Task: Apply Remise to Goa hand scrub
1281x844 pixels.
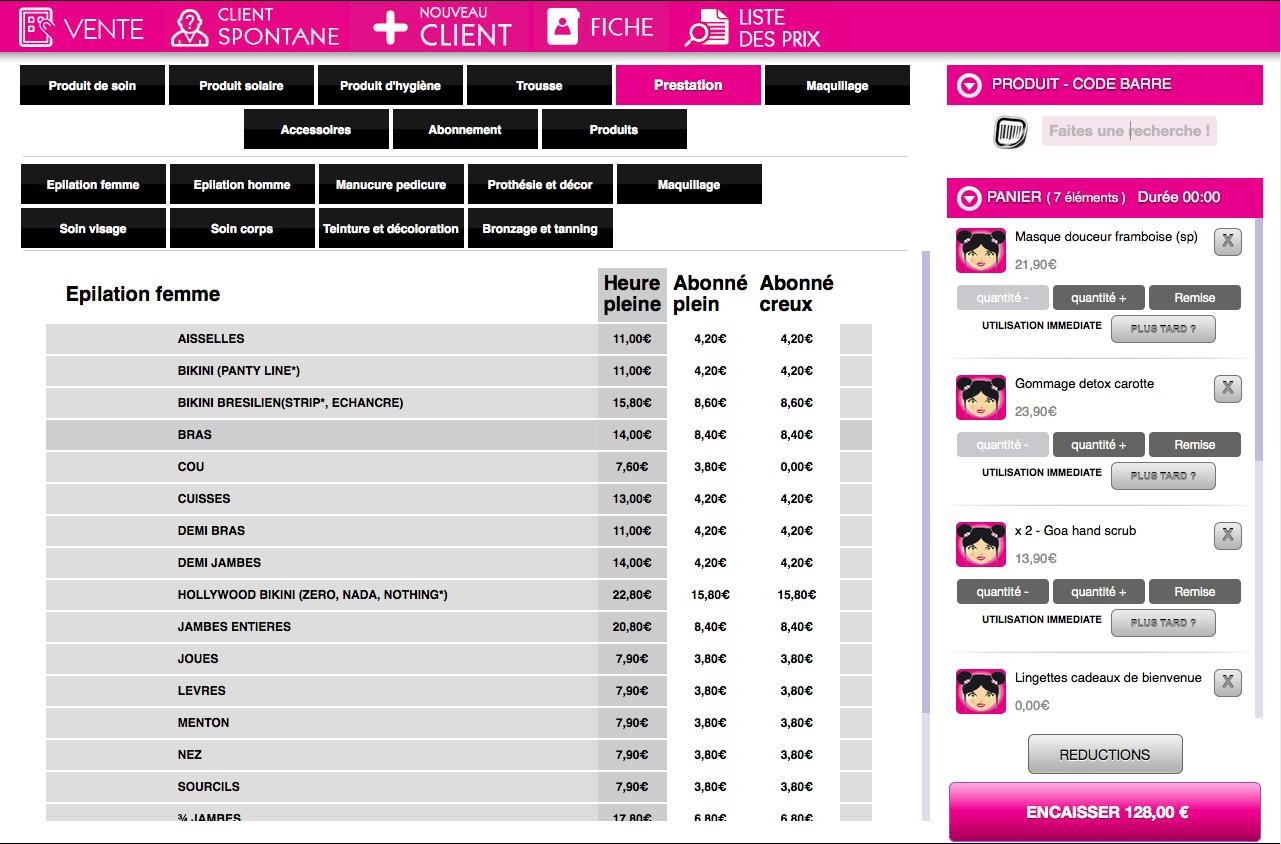Action: pos(1195,591)
